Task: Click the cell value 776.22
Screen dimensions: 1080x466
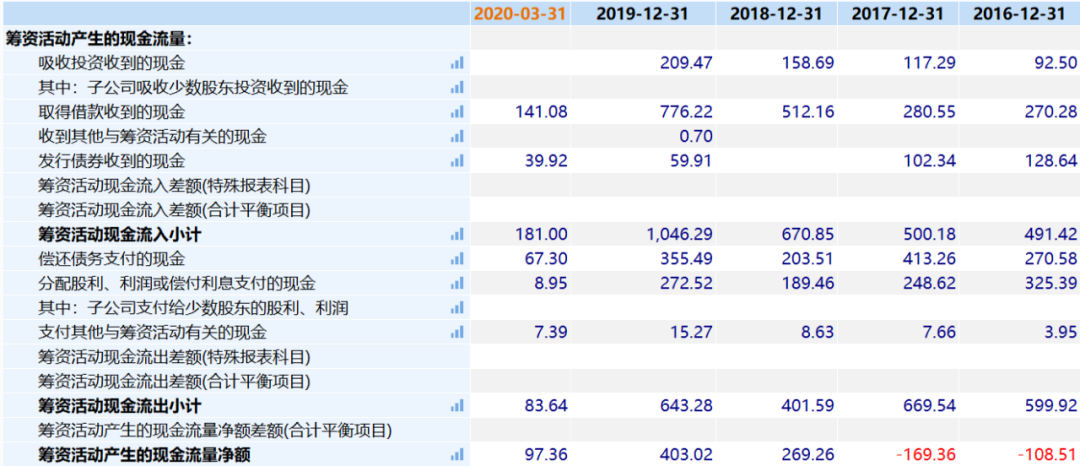Action: click(685, 112)
